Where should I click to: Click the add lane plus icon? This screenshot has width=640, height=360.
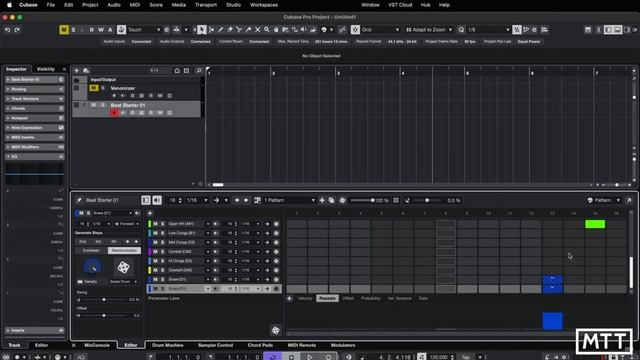(150, 213)
